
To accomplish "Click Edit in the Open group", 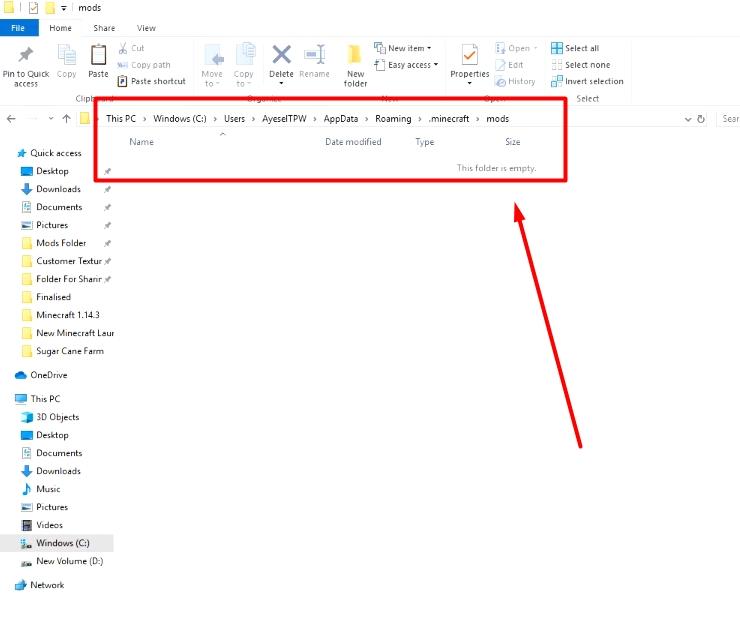I will pyautogui.click(x=510, y=65).
